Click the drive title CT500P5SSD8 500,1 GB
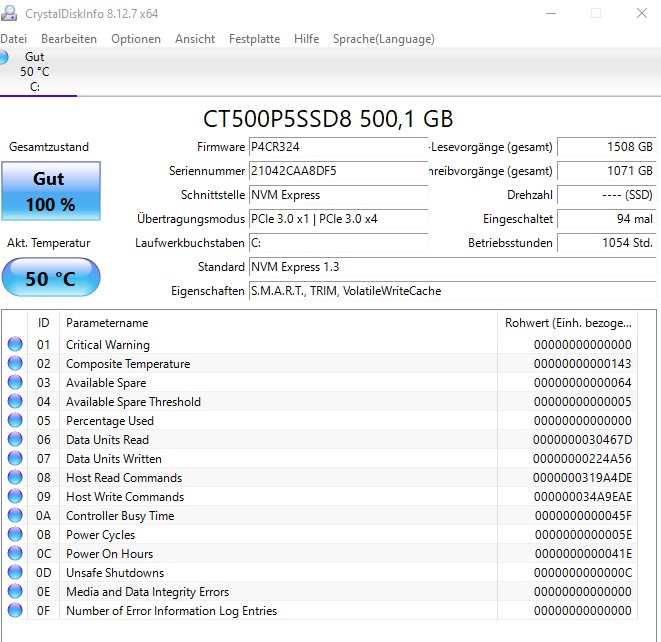 (328, 118)
